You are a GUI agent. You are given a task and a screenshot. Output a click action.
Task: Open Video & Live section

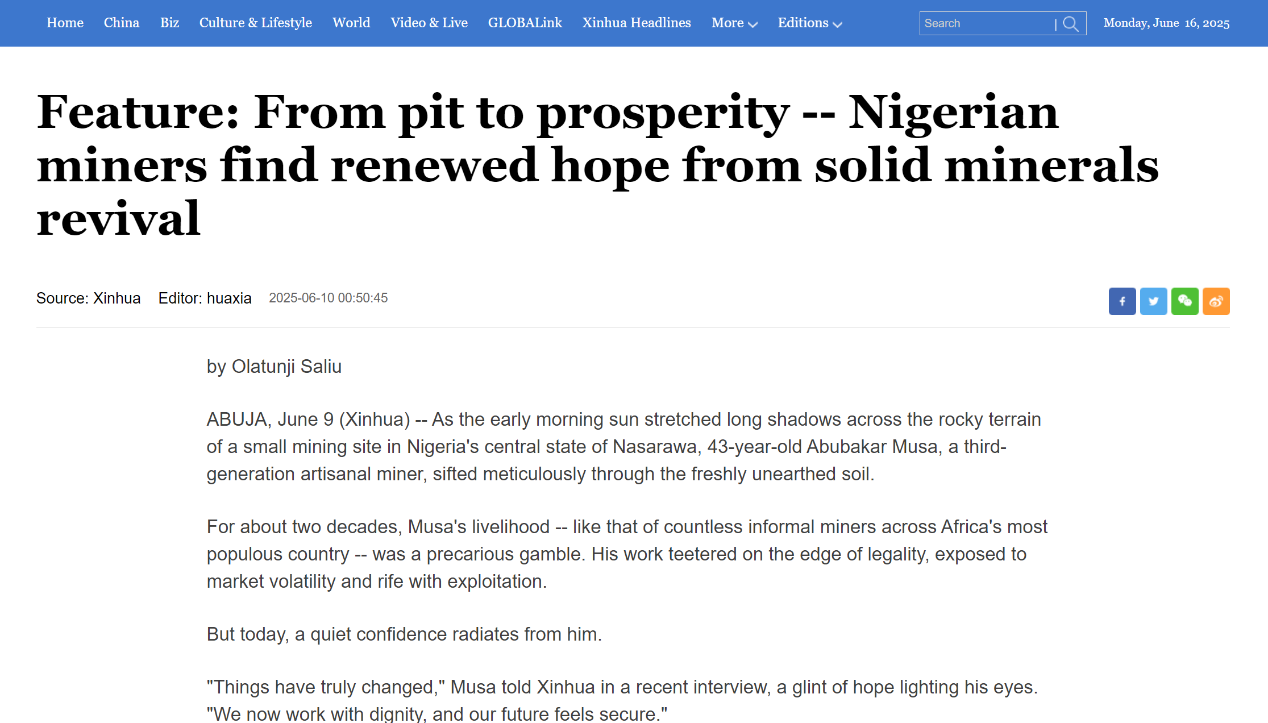[429, 23]
